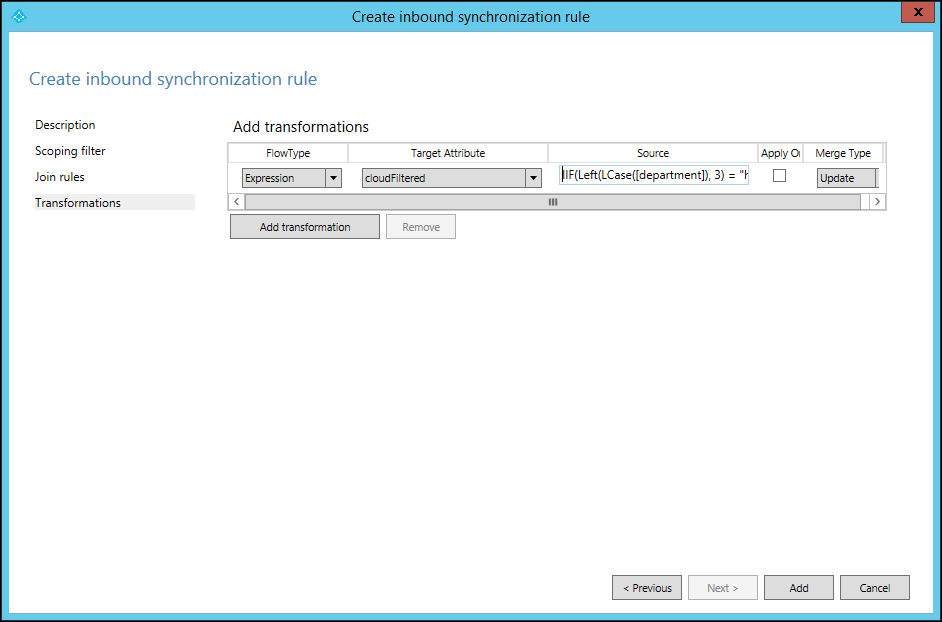This screenshot has width=942, height=622.
Task: Click Add to create the synchronization rule
Action: tap(798, 587)
